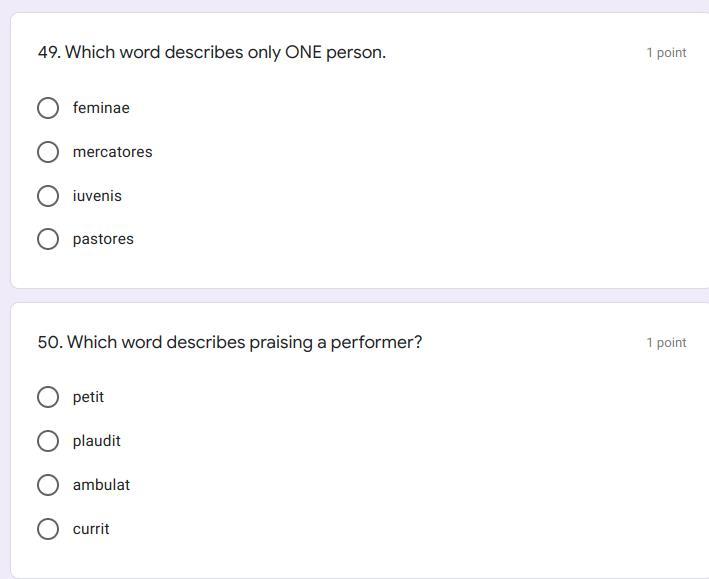The height and width of the screenshot is (579, 709).
Task: Click the answer text "petit"
Action: pos(88,397)
